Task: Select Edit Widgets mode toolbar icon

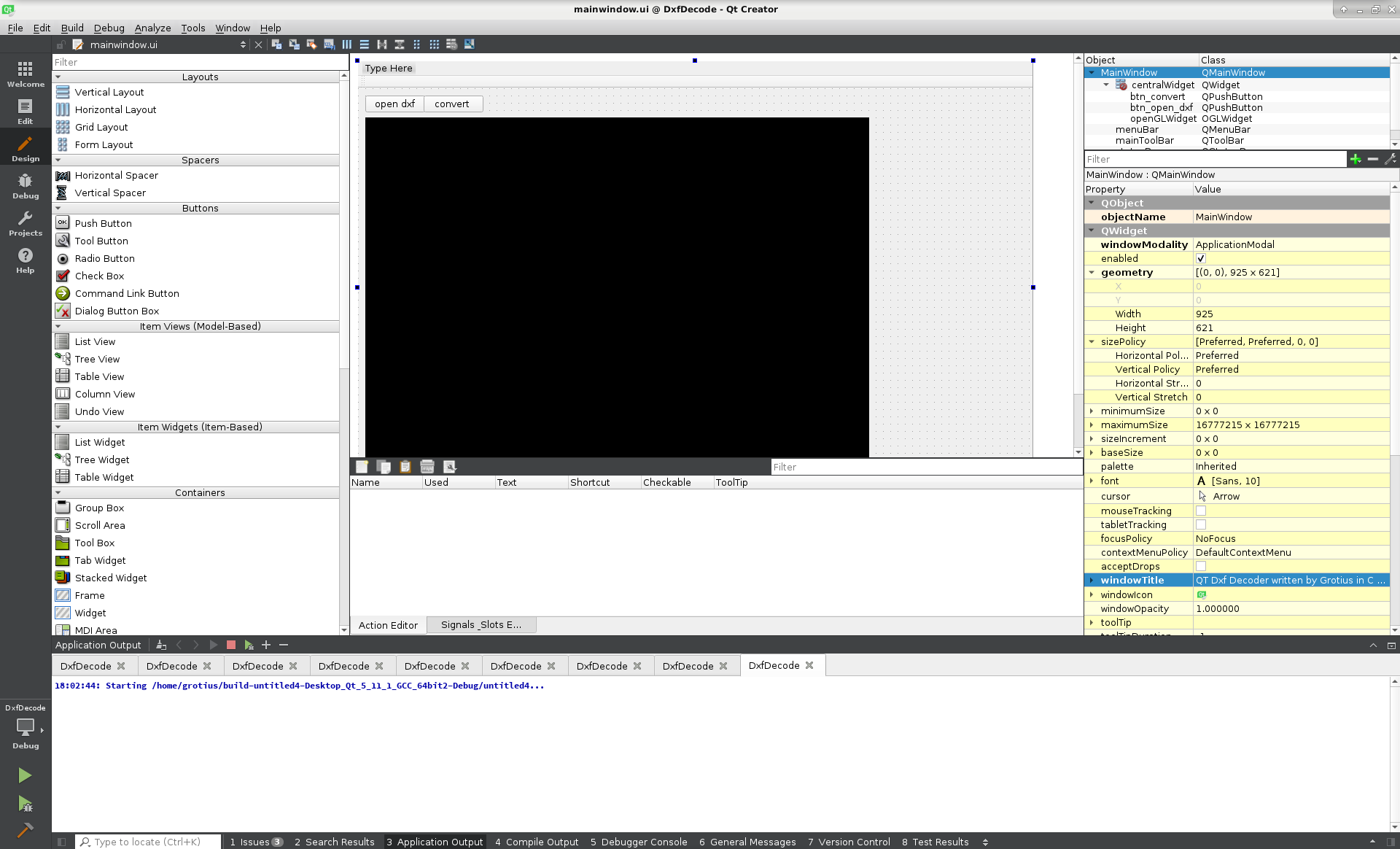Action: coord(276,44)
